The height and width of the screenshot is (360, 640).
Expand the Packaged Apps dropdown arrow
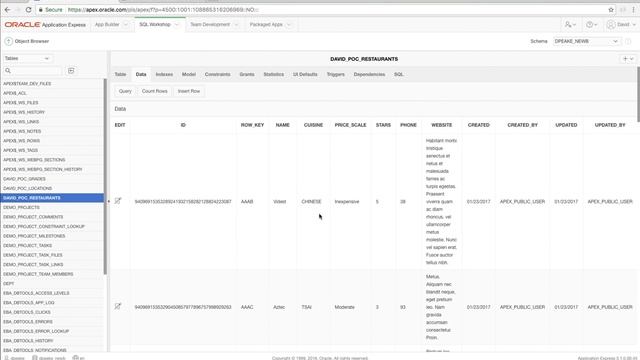pyautogui.click(x=289, y=24)
